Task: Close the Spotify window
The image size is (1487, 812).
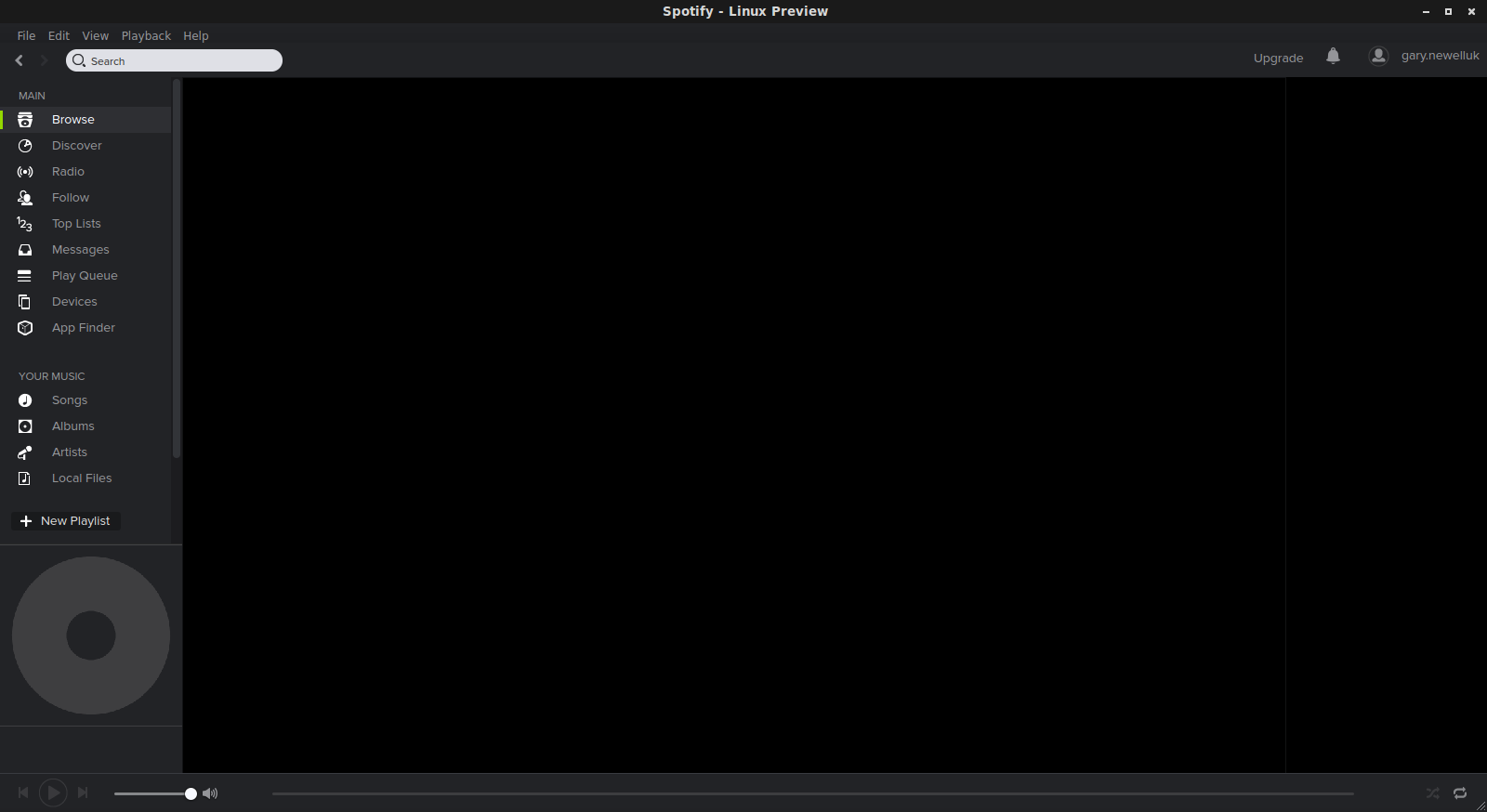Action: [x=1471, y=12]
